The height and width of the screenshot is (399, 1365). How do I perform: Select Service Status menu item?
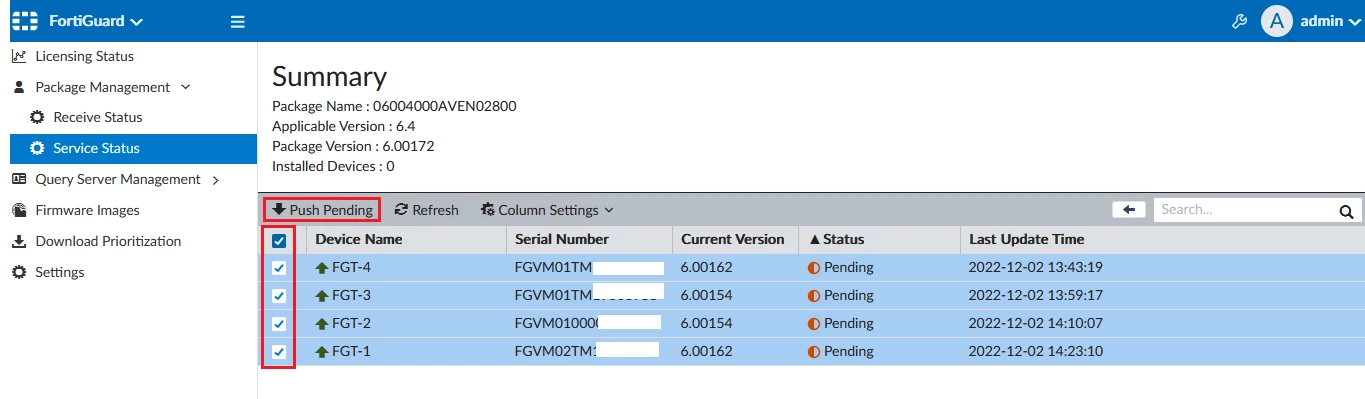click(133, 148)
